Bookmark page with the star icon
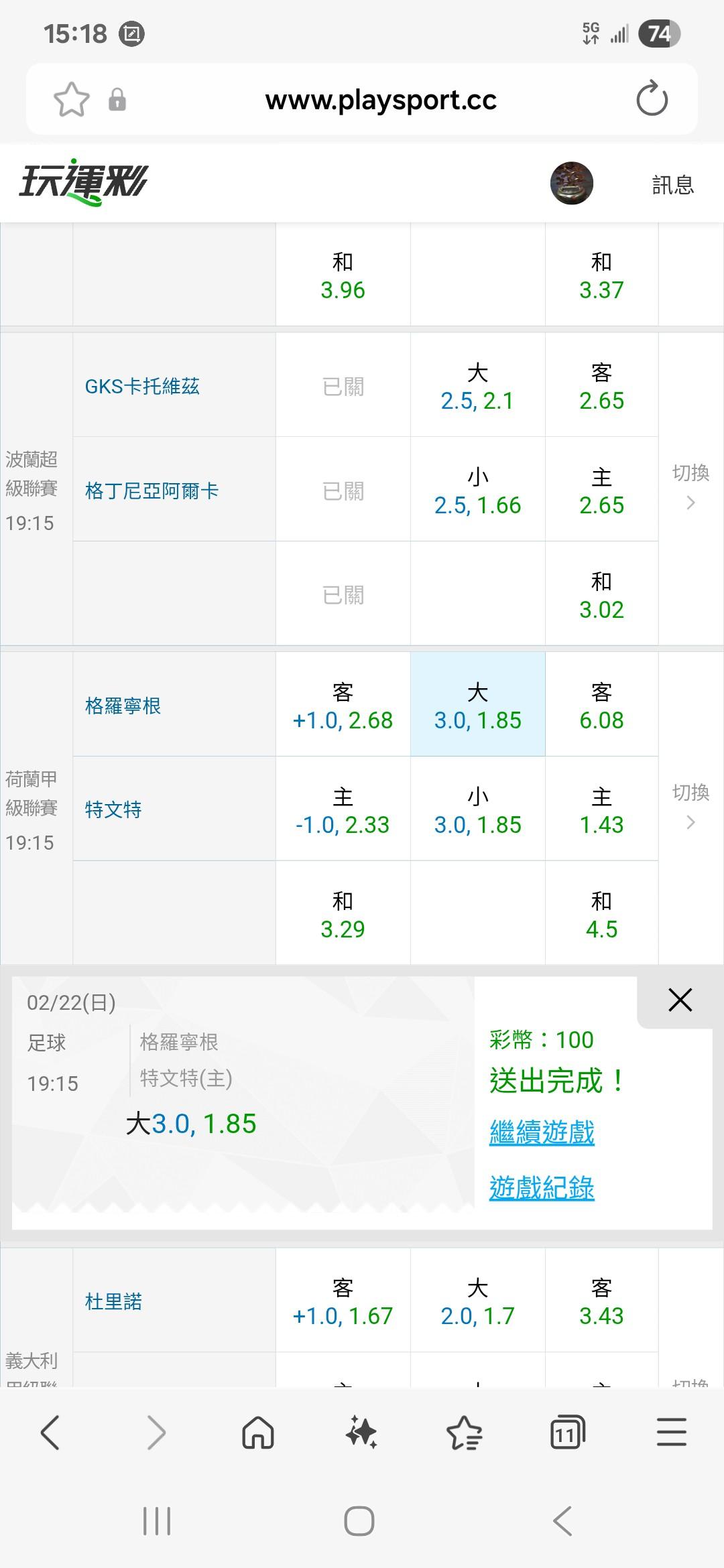 point(71,100)
